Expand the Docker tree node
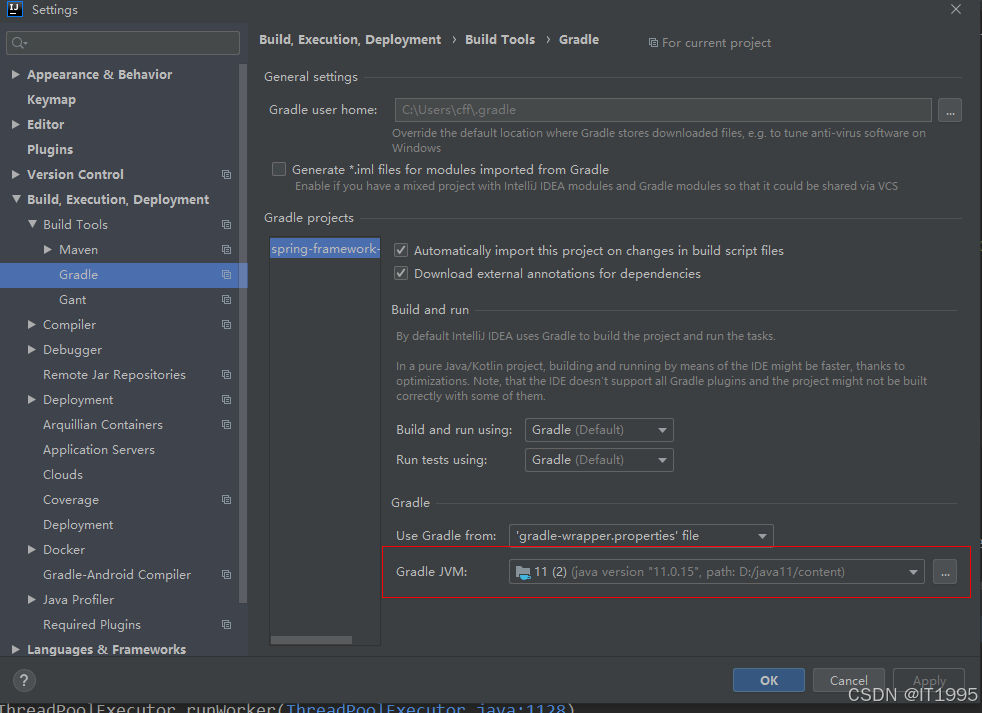982x713 pixels. (31, 549)
